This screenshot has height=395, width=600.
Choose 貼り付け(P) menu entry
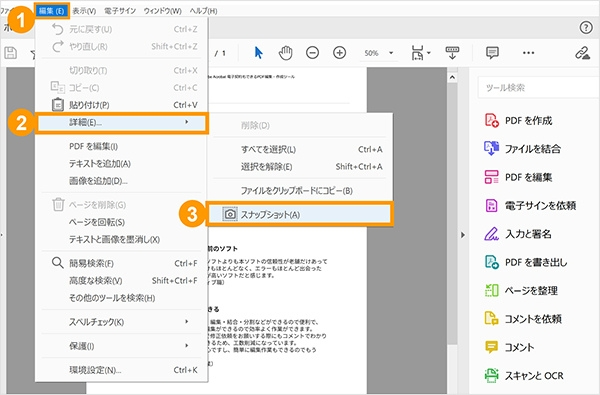tap(122, 105)
